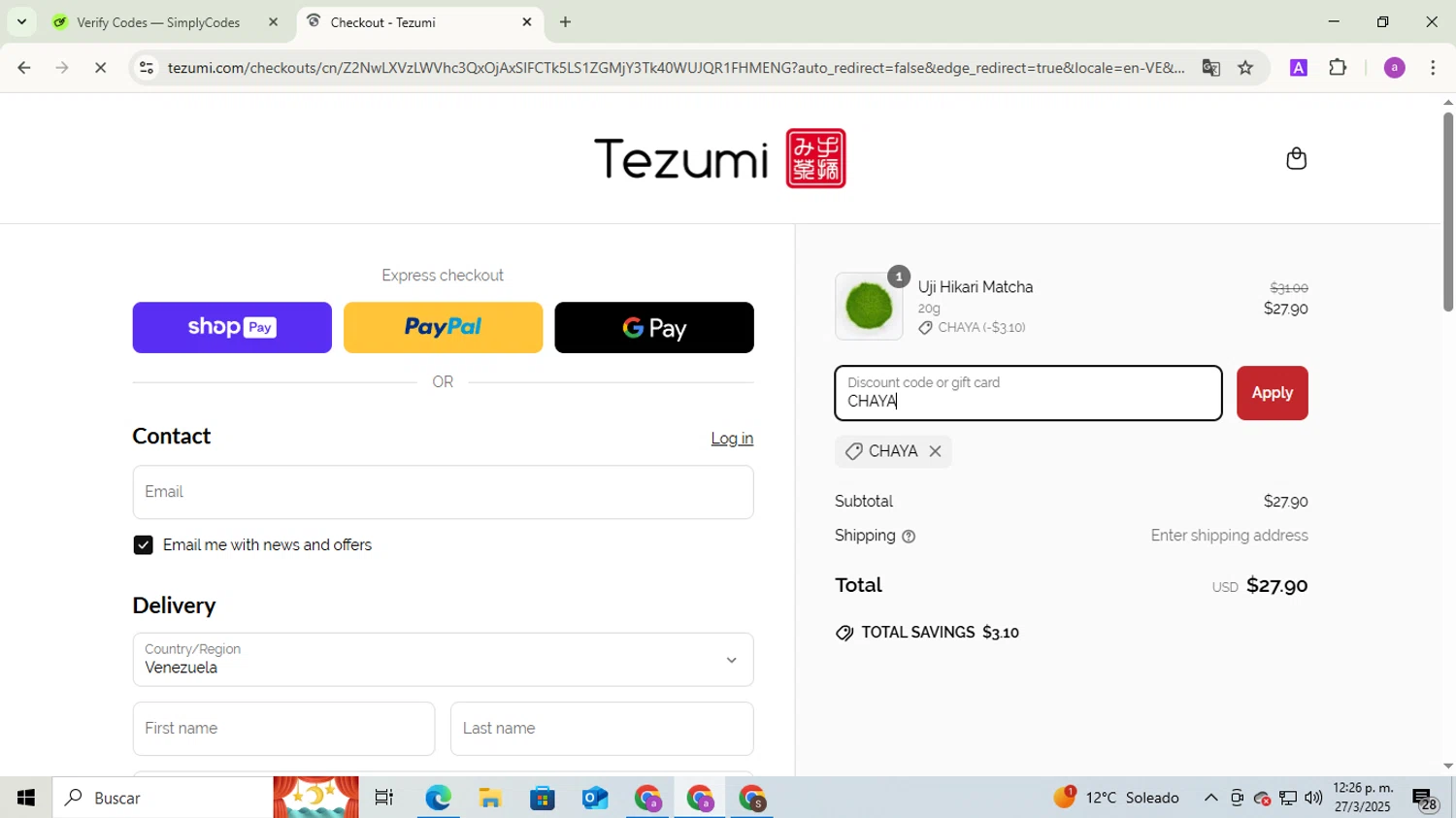The width and height of the screenshot is (1456, 818).
Task: Expand the Country/Region dropdown
Action: (x=443, y=660)
